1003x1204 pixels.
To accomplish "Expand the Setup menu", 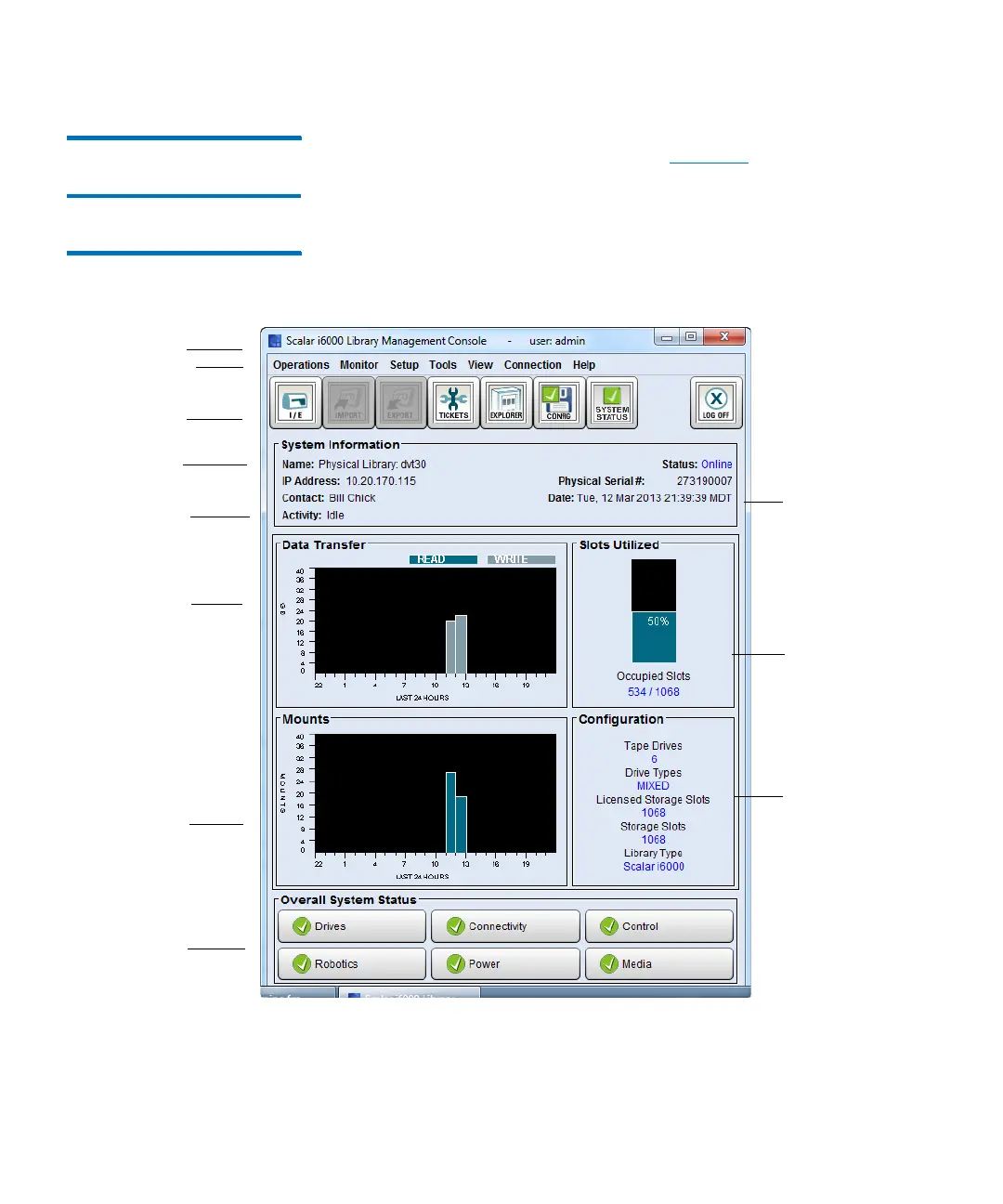I will (404, 365).
